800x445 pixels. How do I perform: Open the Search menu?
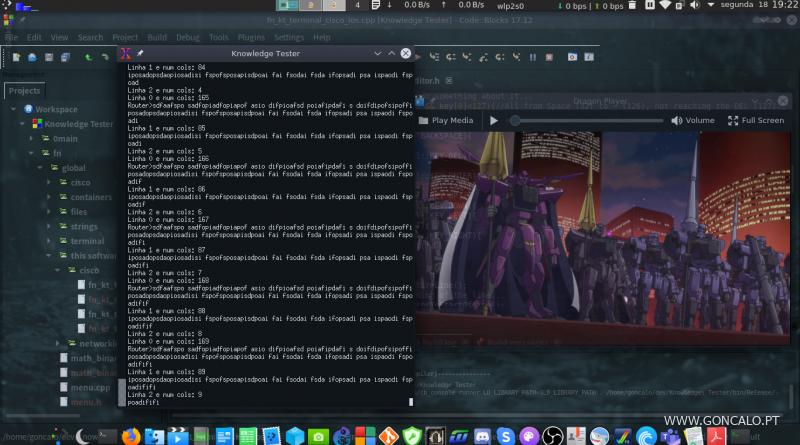click(90, 37)
